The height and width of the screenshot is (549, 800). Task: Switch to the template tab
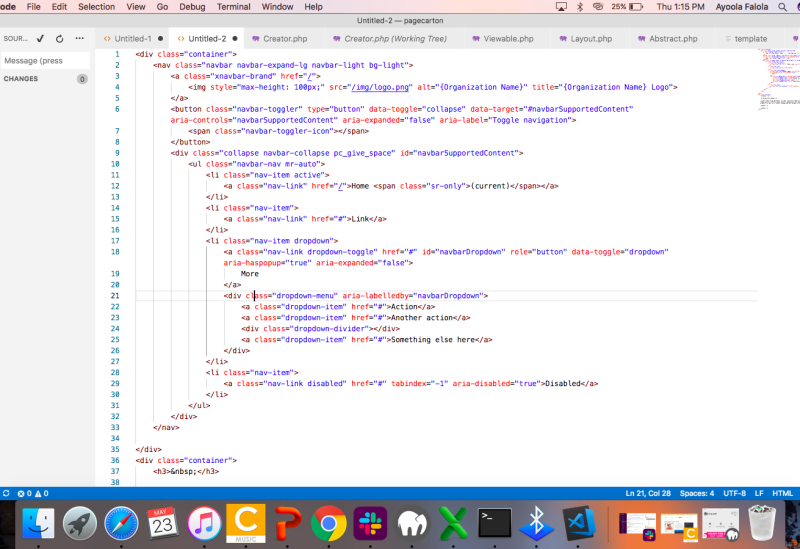[x=750, y=38]
